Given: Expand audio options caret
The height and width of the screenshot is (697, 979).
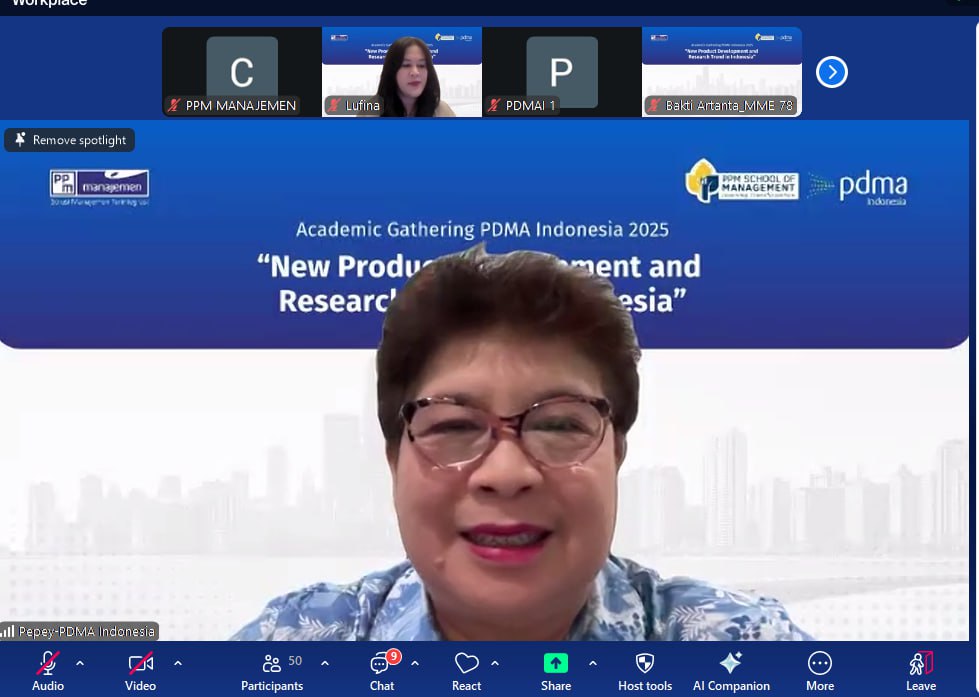Looking at the screenshot, I should (x=80, y=663).
